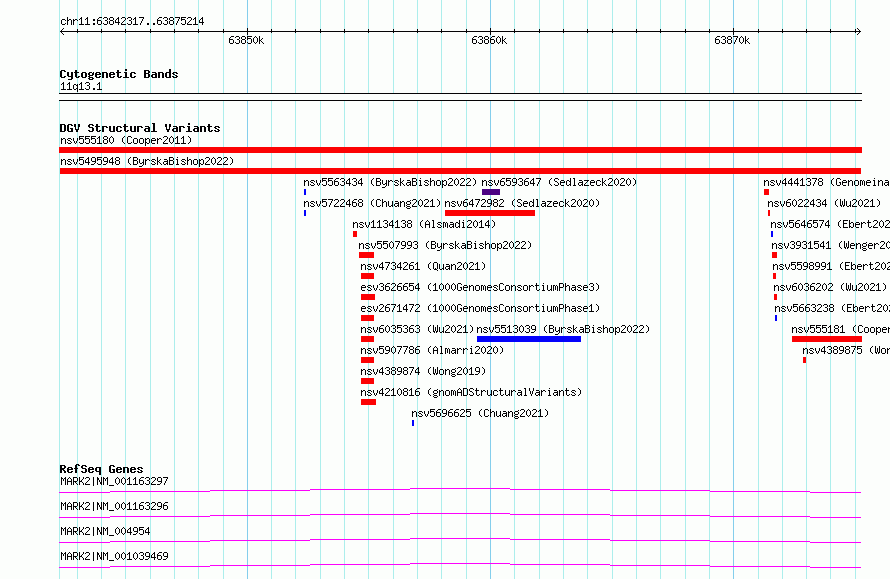
Task: Open transcript MARK2|NM_001039469
Action: point(114,556)
